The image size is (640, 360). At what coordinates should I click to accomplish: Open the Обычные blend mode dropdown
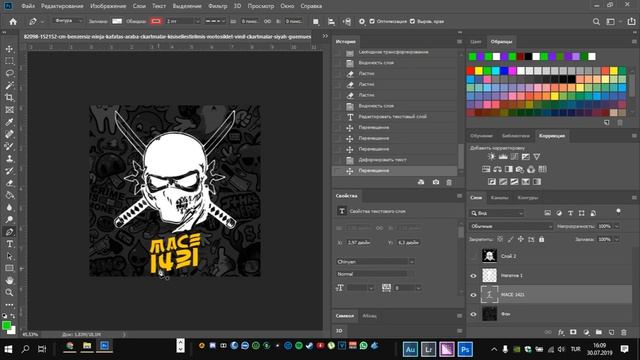point(511,226)
